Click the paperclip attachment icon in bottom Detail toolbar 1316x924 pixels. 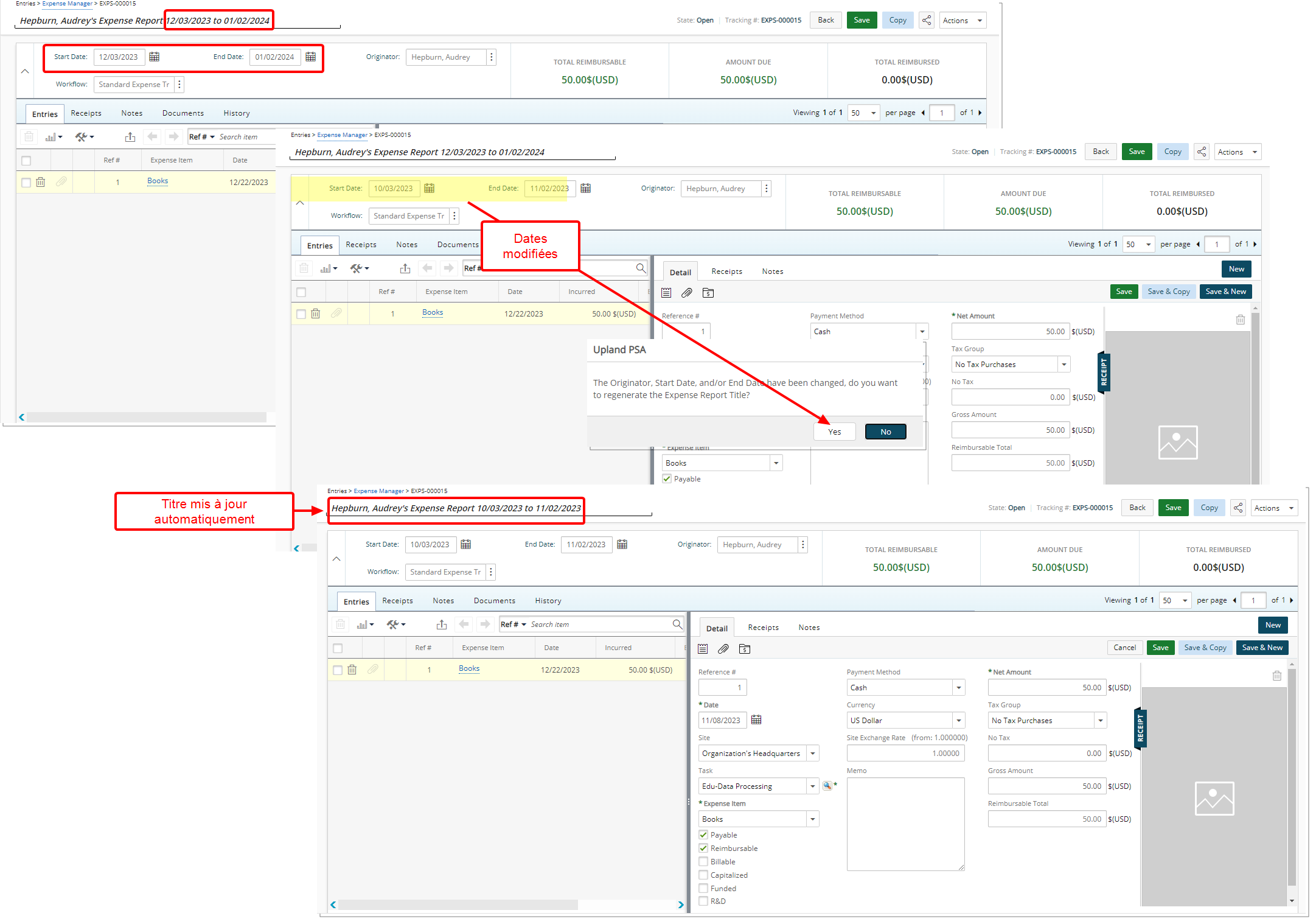tap(723, 649)
